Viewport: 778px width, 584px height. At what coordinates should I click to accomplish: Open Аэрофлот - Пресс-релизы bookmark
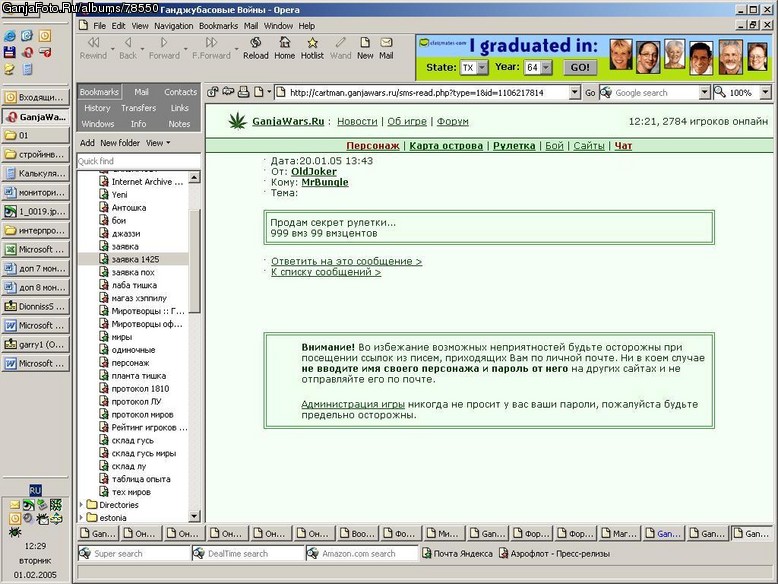coord(554,553)
